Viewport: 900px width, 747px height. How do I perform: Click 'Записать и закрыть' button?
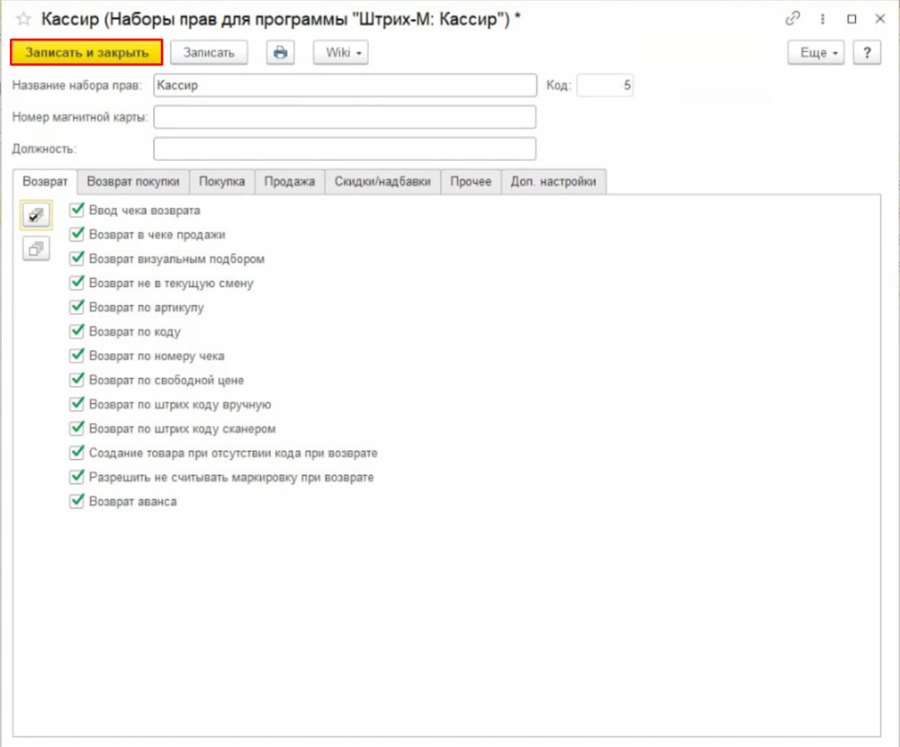point(87,53)
